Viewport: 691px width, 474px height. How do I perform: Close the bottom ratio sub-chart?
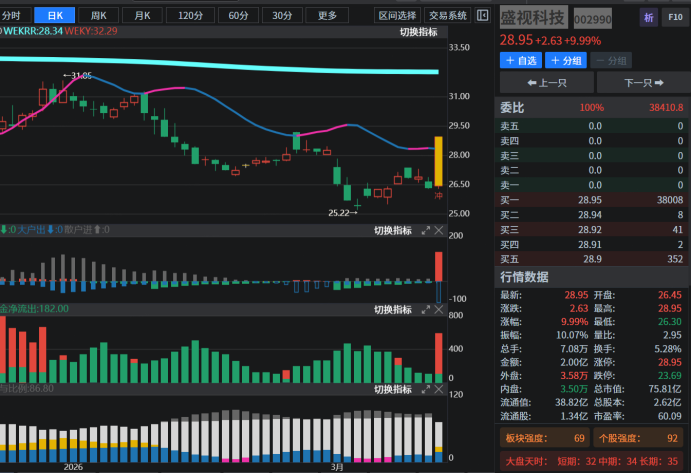coord(439,389)
